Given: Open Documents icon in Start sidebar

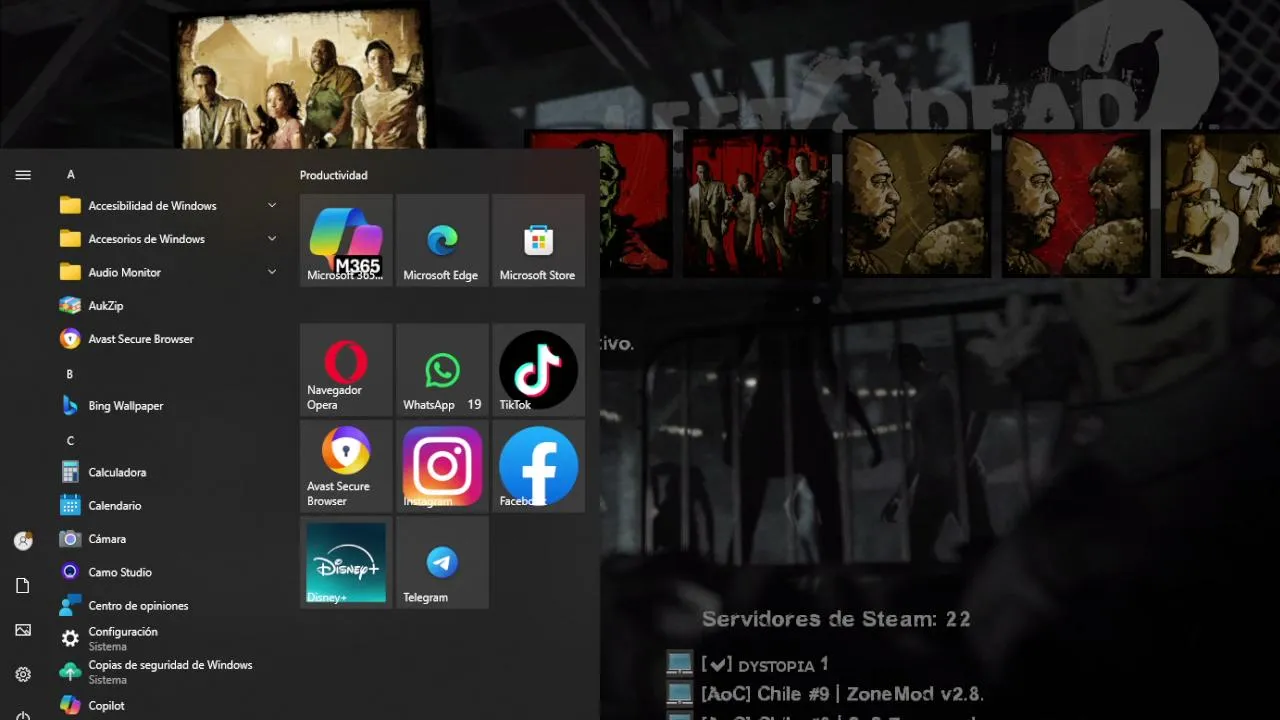Looking at the screenshot, I should (23, 586).
